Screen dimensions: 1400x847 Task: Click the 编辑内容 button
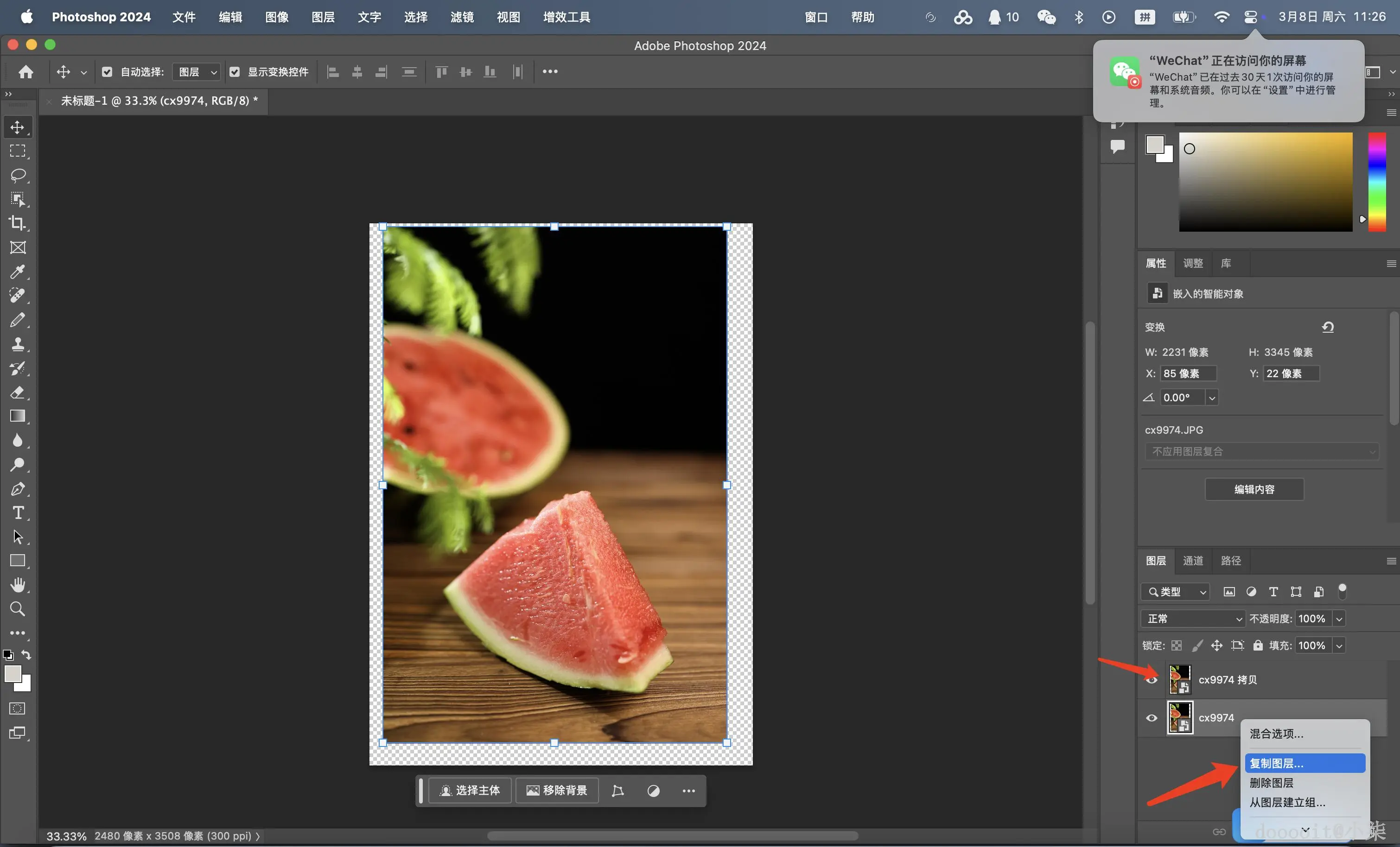(1254, 489)
